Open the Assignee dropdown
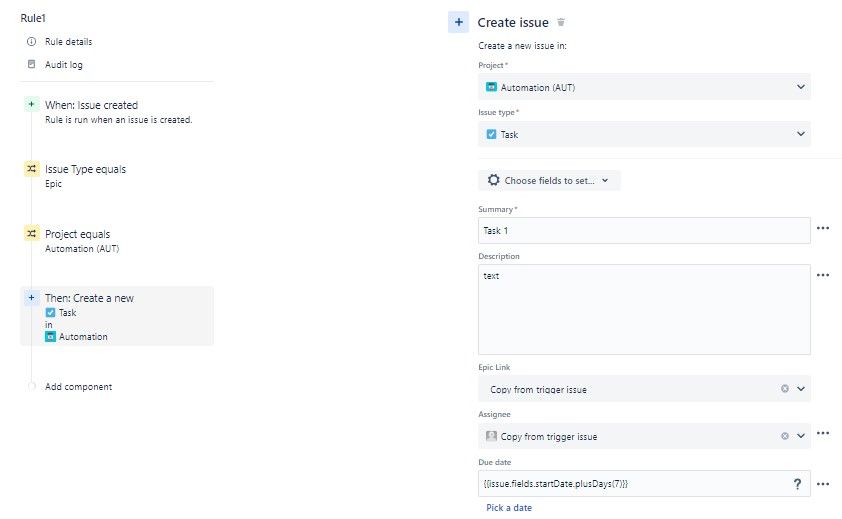842x519 pixels. (x=644, y=436)
